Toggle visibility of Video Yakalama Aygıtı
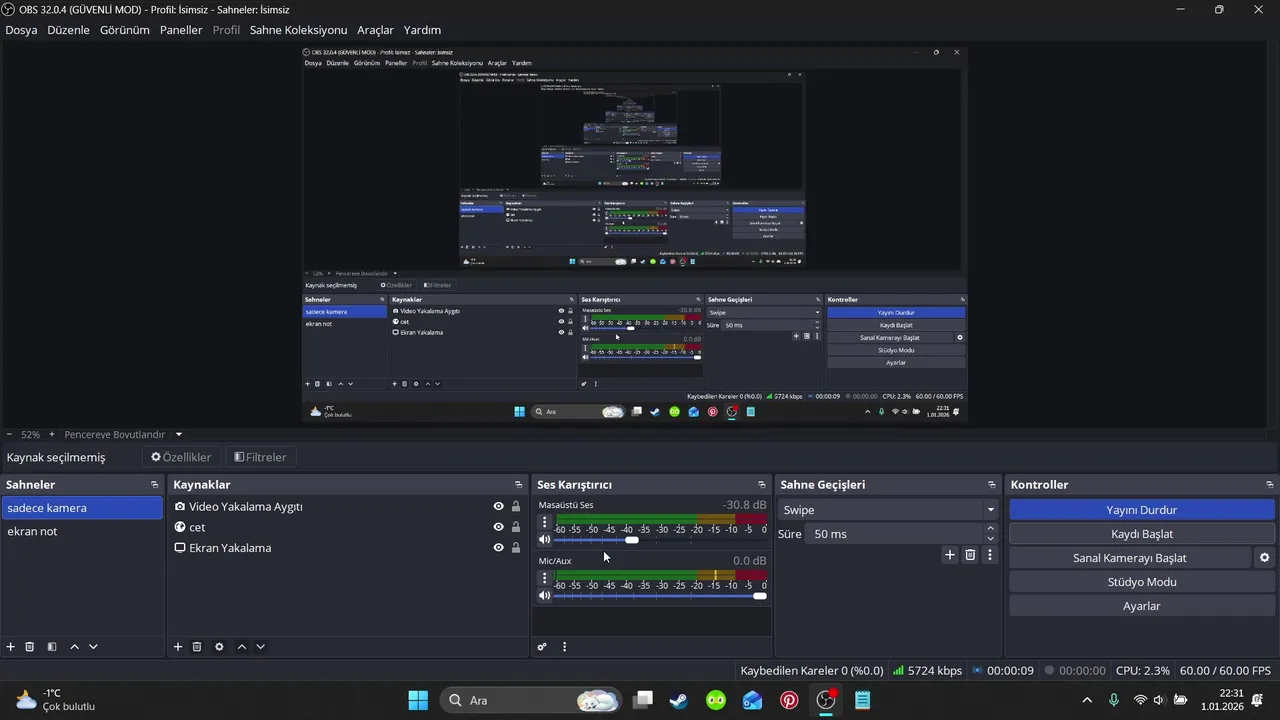The width and height of the screenshot is (1280, 720). (x=498, y=506)
